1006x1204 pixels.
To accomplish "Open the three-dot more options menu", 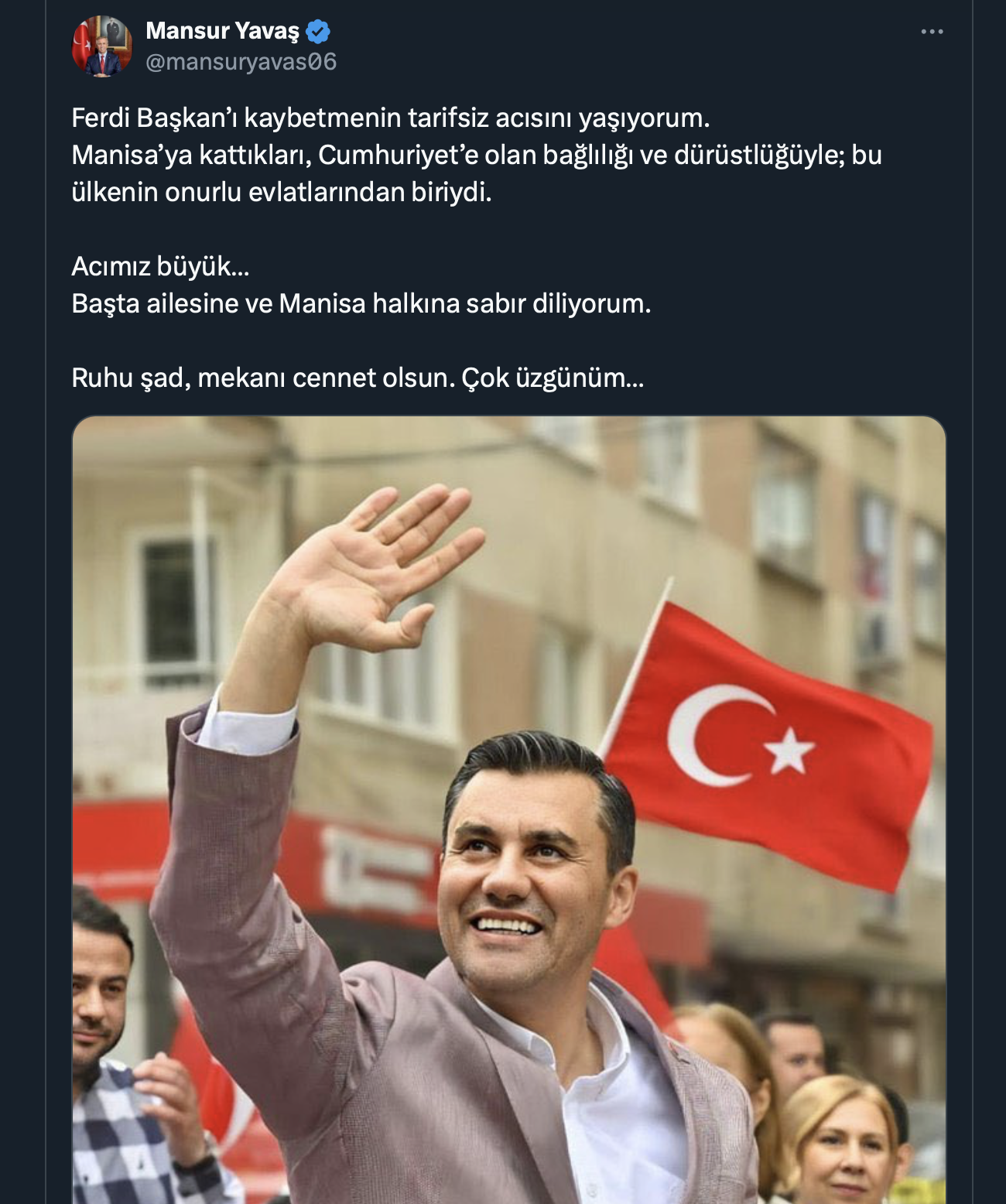I will pyautogui.click(x=932, y=32).
